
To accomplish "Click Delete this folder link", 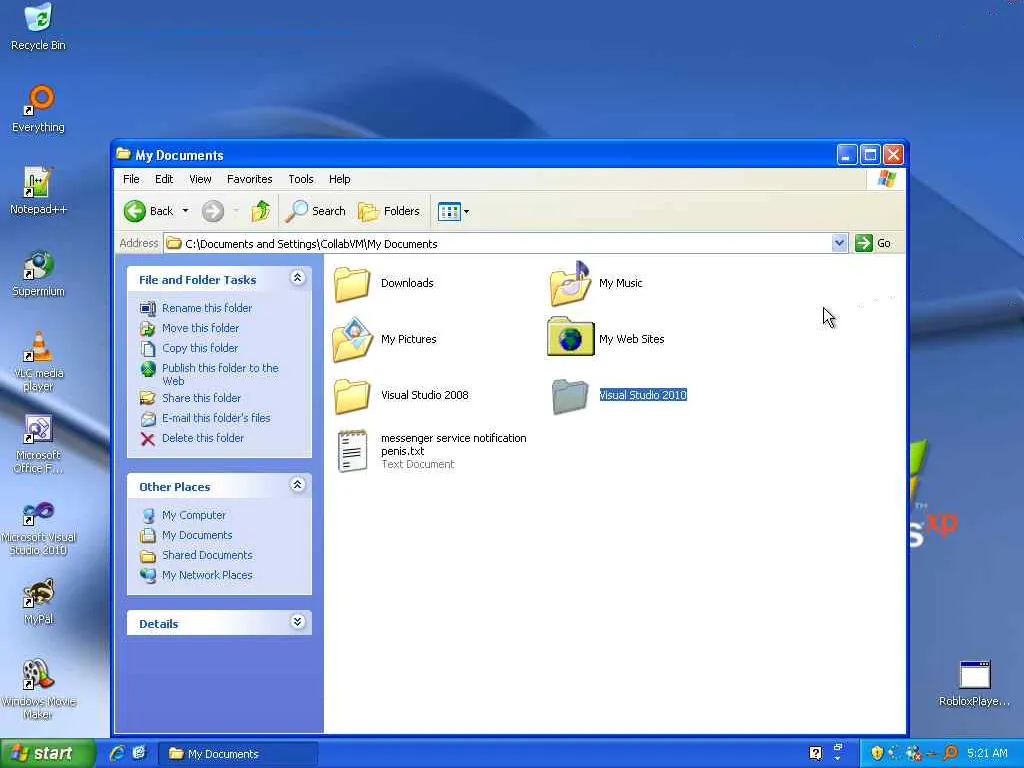I will (x=202, y=438).
